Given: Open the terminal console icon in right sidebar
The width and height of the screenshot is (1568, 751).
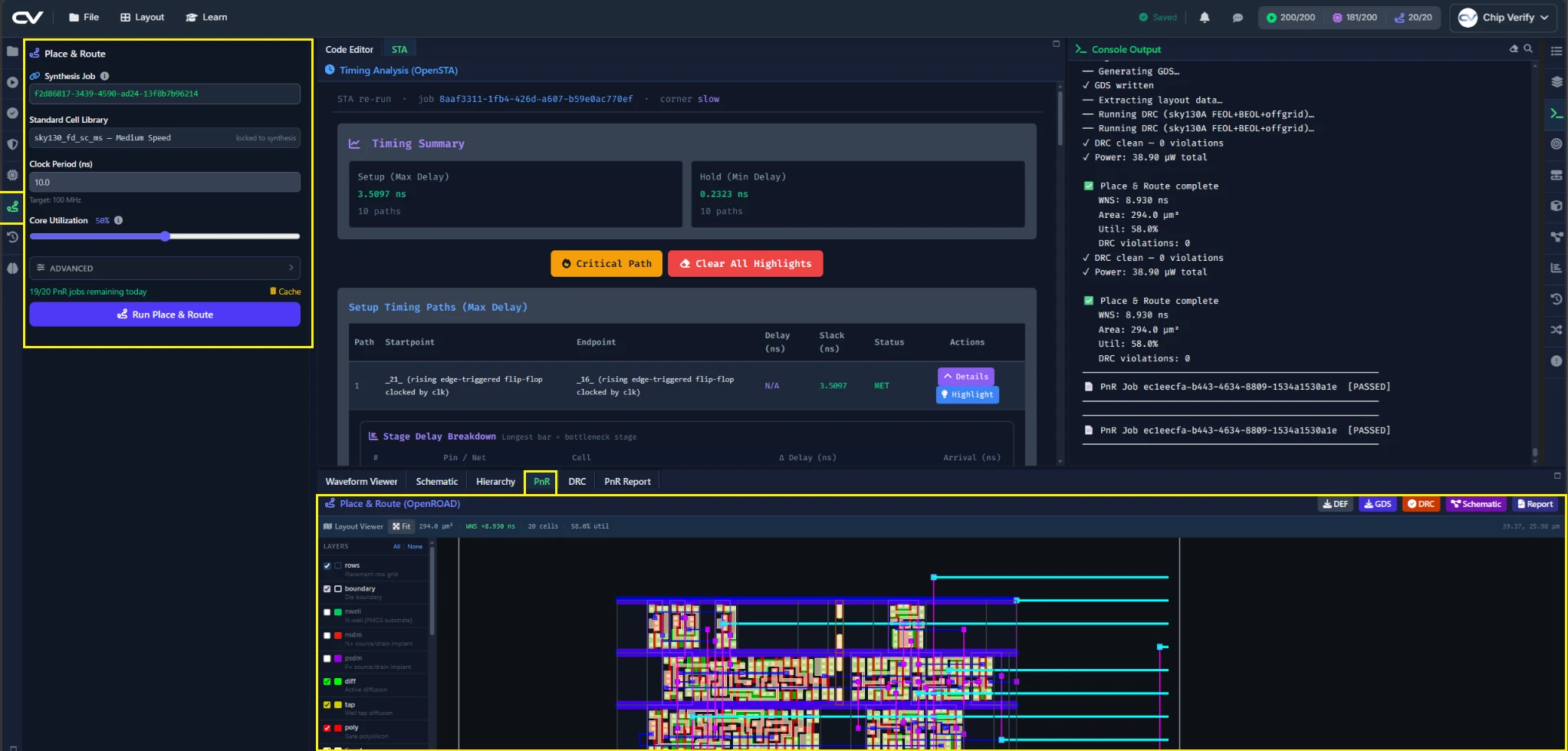Looking at the screenshot, I should point(1556,113).
